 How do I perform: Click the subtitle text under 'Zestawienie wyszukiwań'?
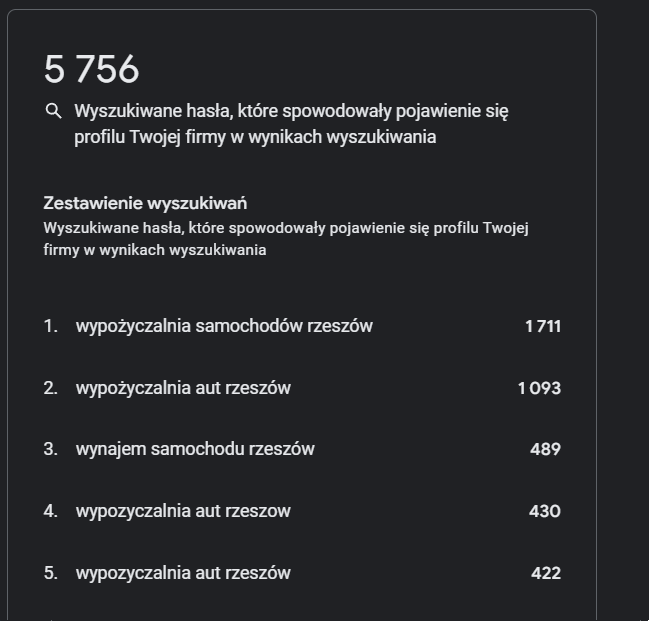(285, 238)
